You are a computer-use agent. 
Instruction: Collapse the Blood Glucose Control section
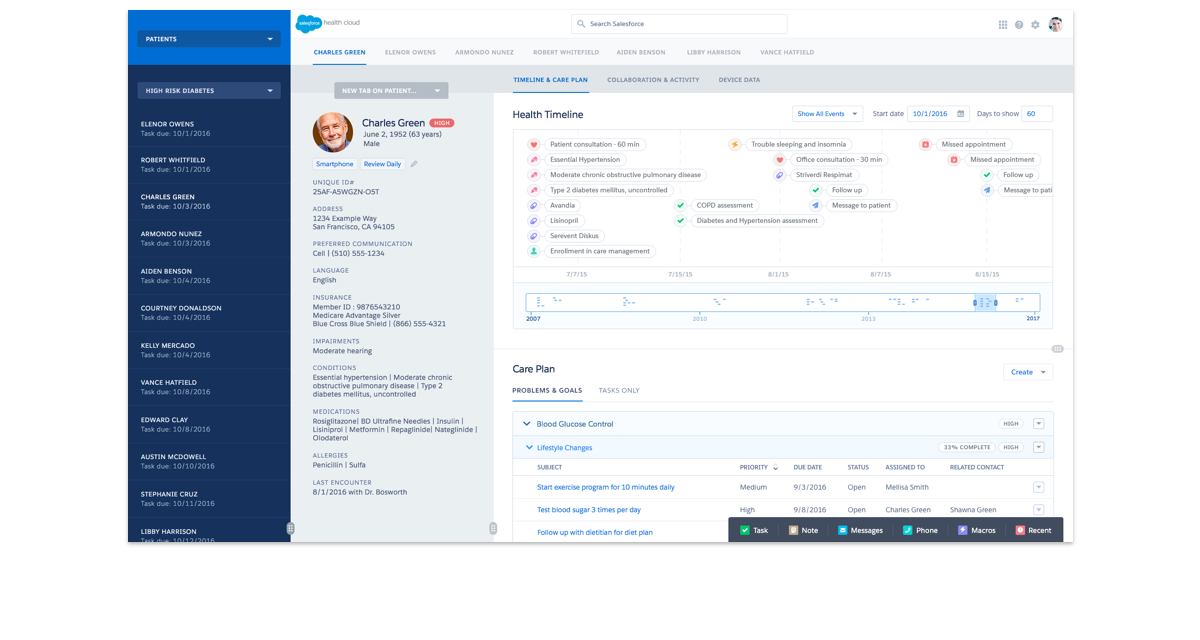pyautogui.click(x=527, y=424)
